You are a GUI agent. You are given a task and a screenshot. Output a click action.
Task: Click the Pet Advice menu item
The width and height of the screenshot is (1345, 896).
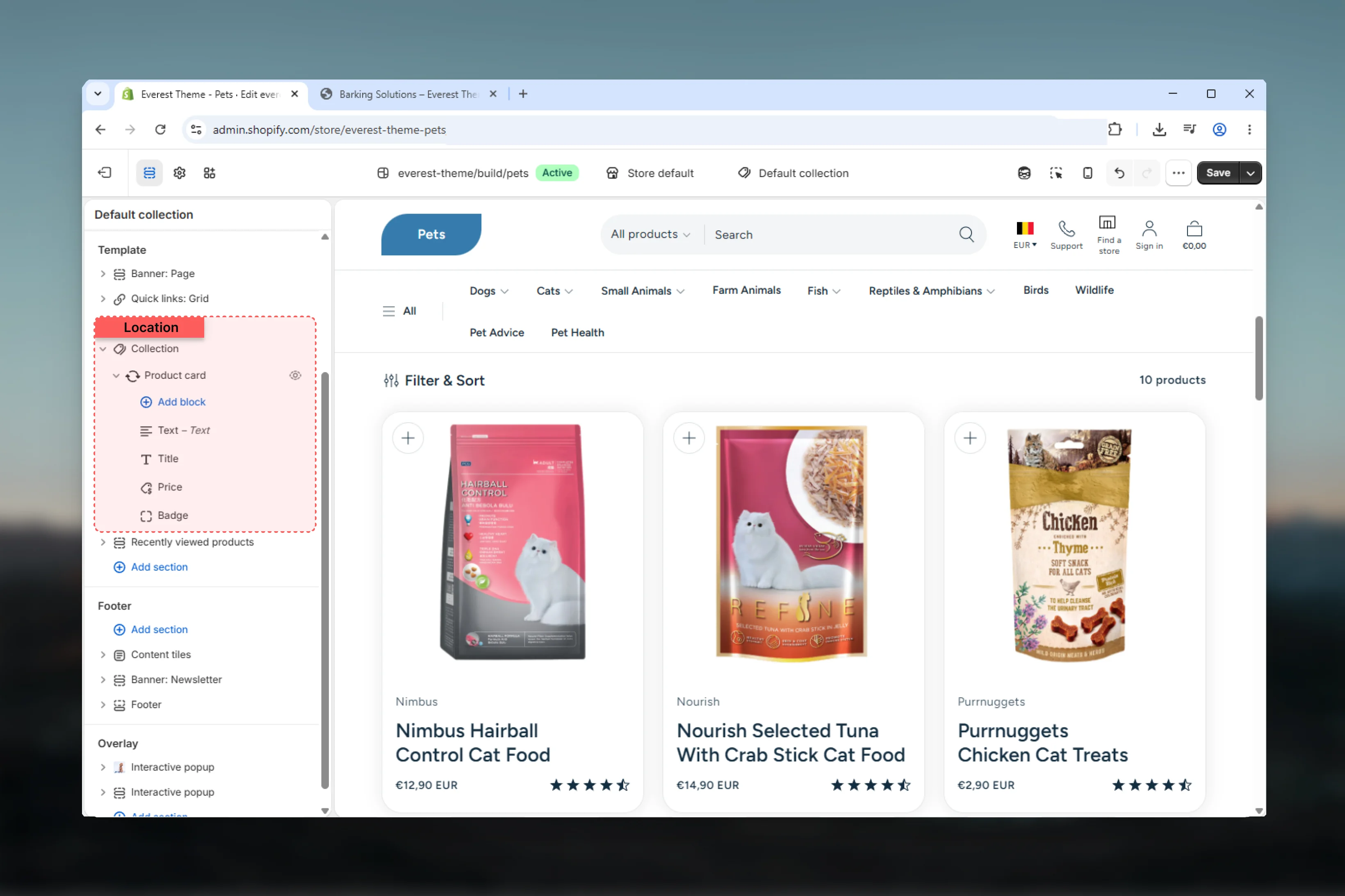click(x=497, y=332)
